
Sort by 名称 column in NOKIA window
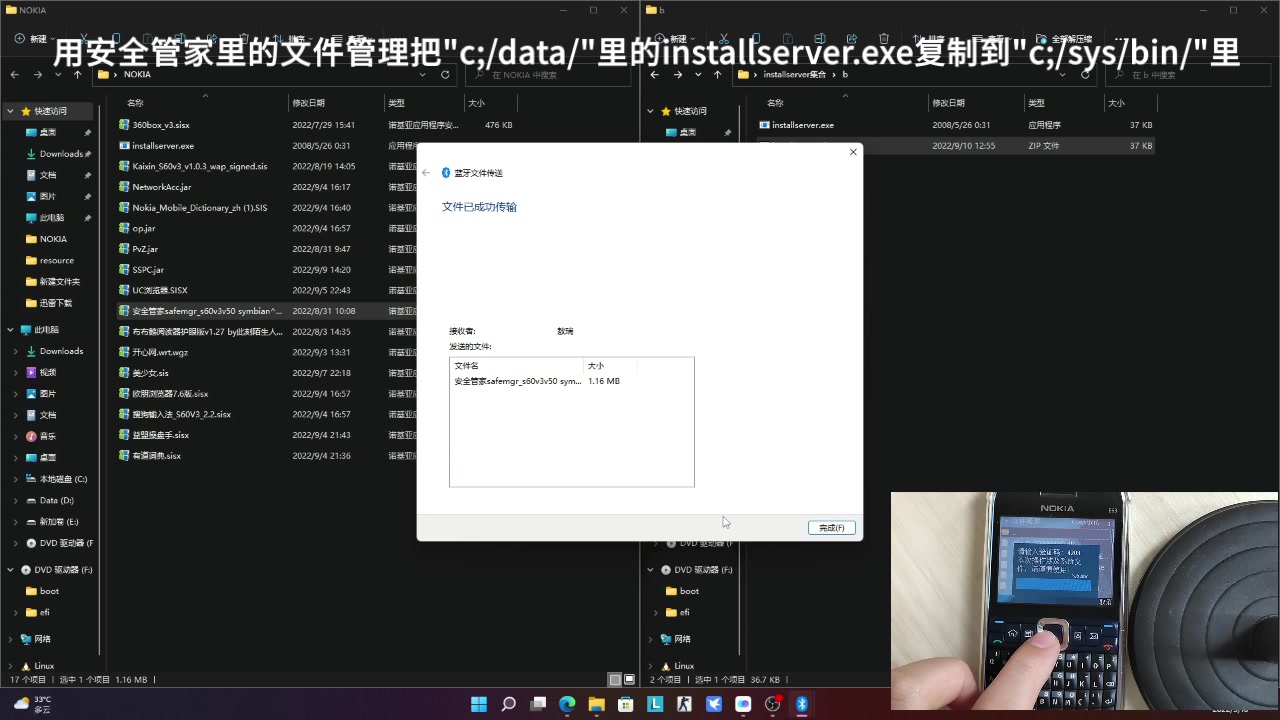coord(135,103)
